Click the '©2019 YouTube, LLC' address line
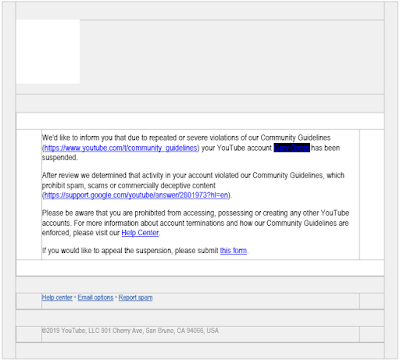Image resolution: width=400 pixels, height=361 pixels. click(x=130, y=330)
